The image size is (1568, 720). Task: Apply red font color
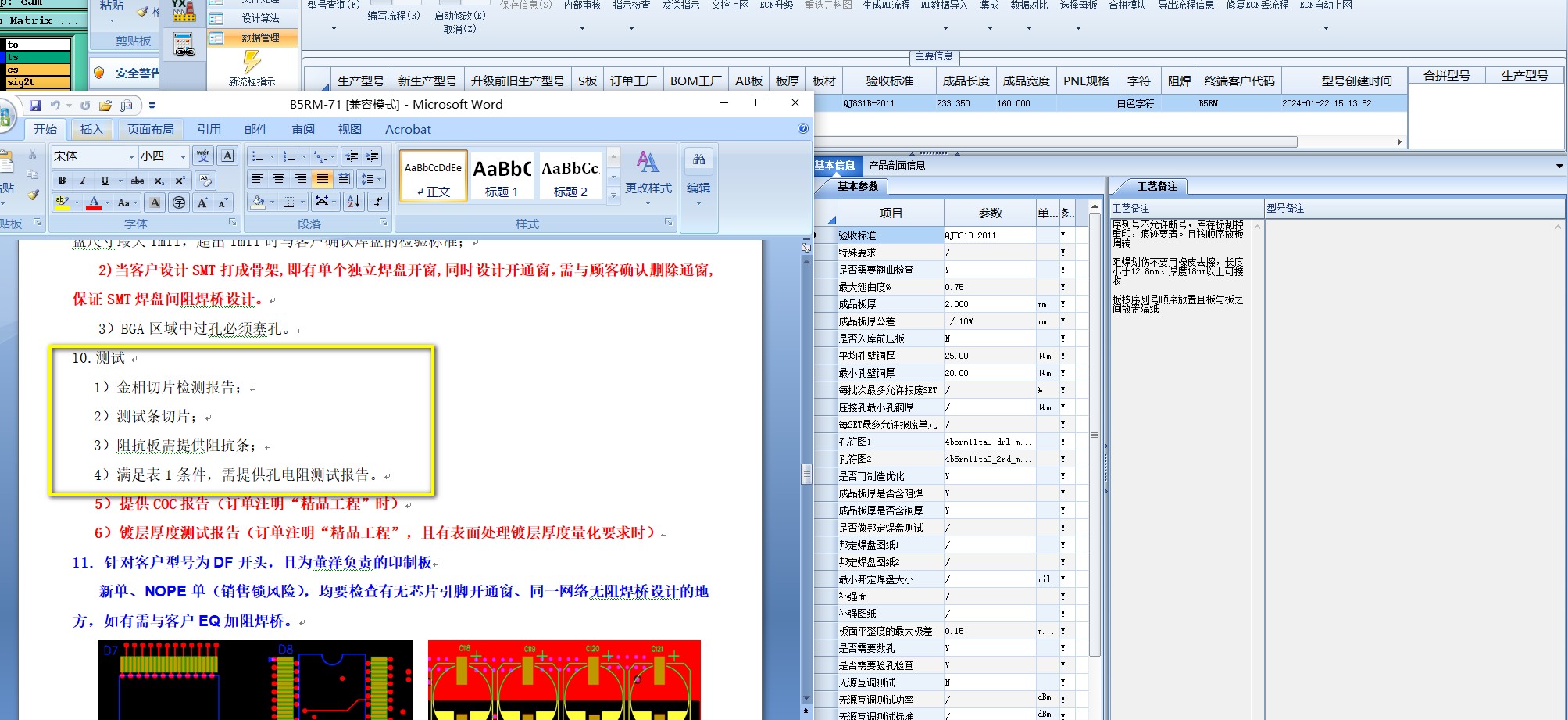[x=94, y=203]
